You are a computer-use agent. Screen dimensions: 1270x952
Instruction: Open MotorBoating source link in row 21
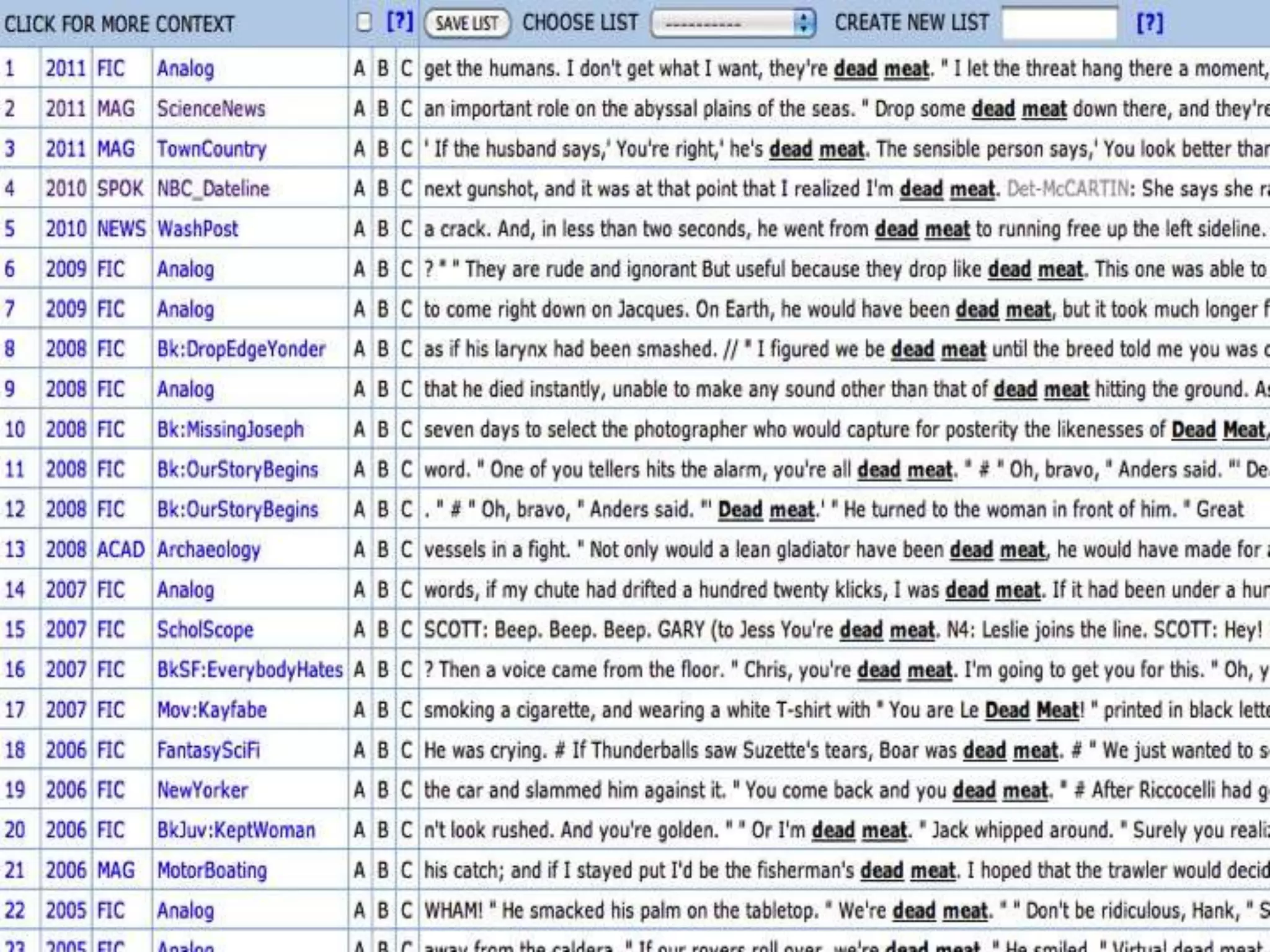tap(212, 870)
